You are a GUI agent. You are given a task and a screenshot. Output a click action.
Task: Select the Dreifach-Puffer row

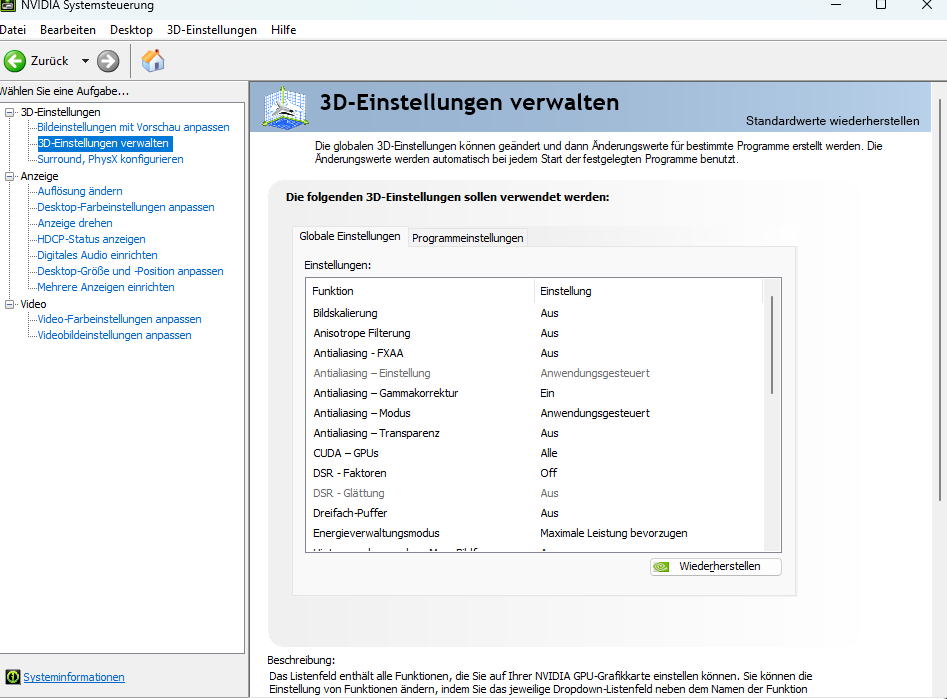tap(536, 513)
